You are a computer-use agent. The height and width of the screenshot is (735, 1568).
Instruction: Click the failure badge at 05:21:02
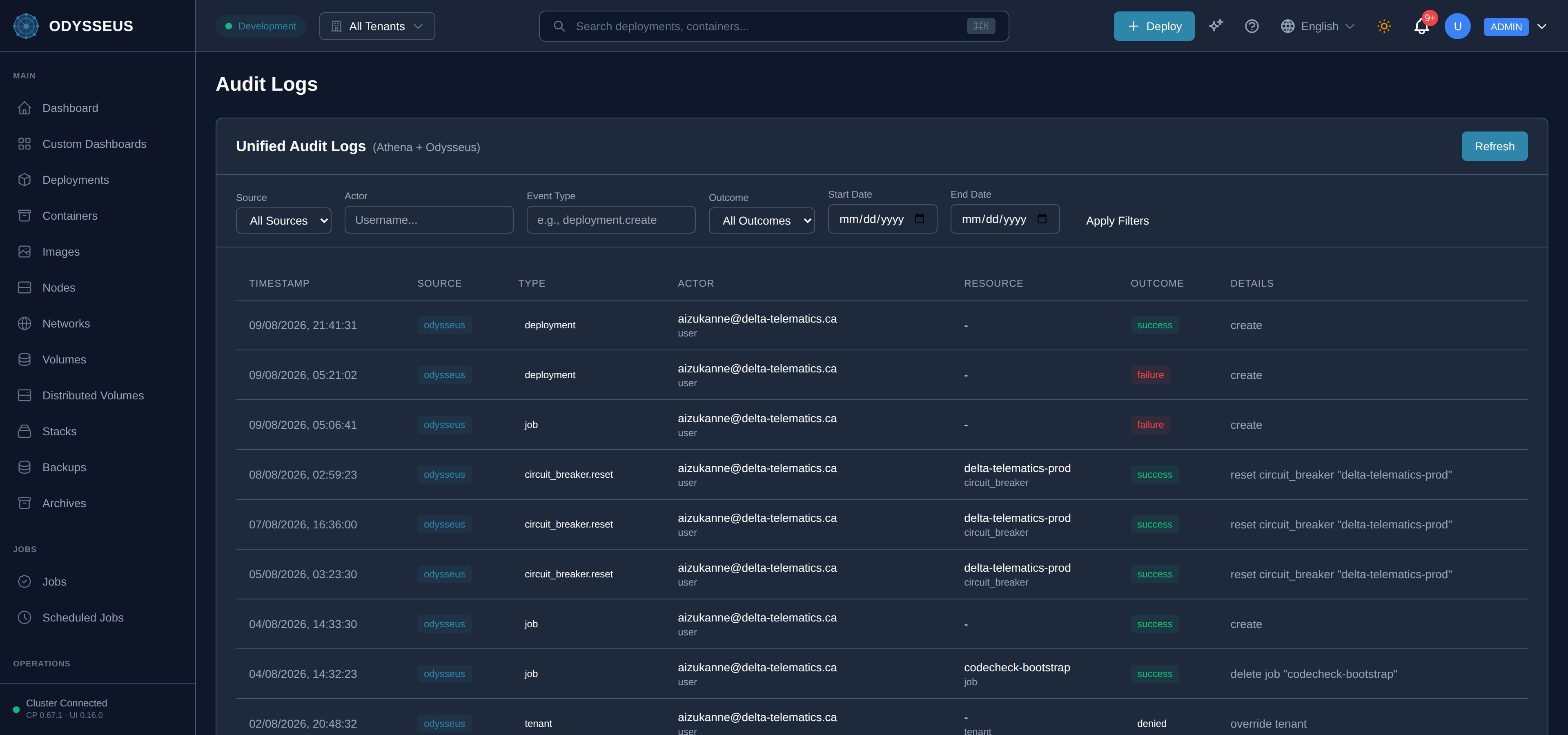[x=1150, y=375]
